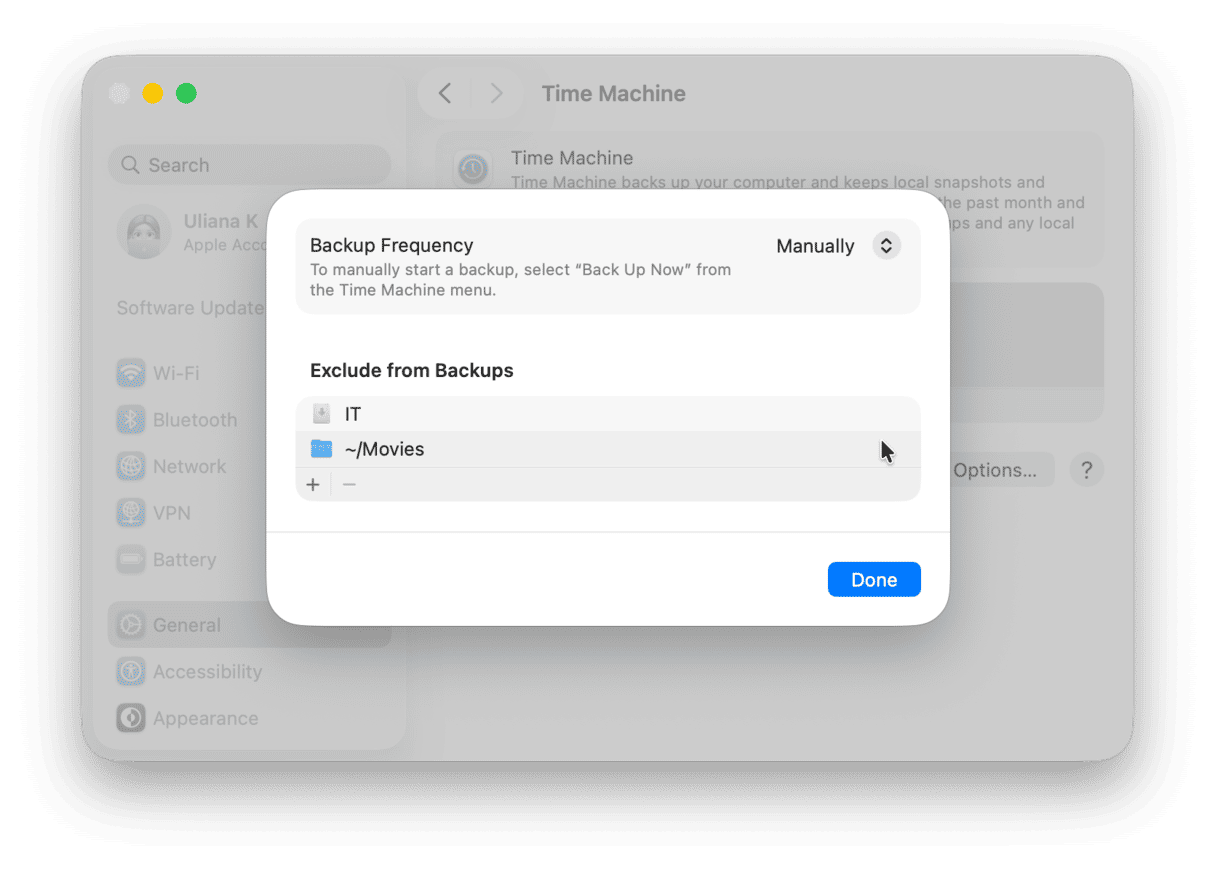Open the Time Machine help question mark
1215x869 pixels.
pos(1086,469)
